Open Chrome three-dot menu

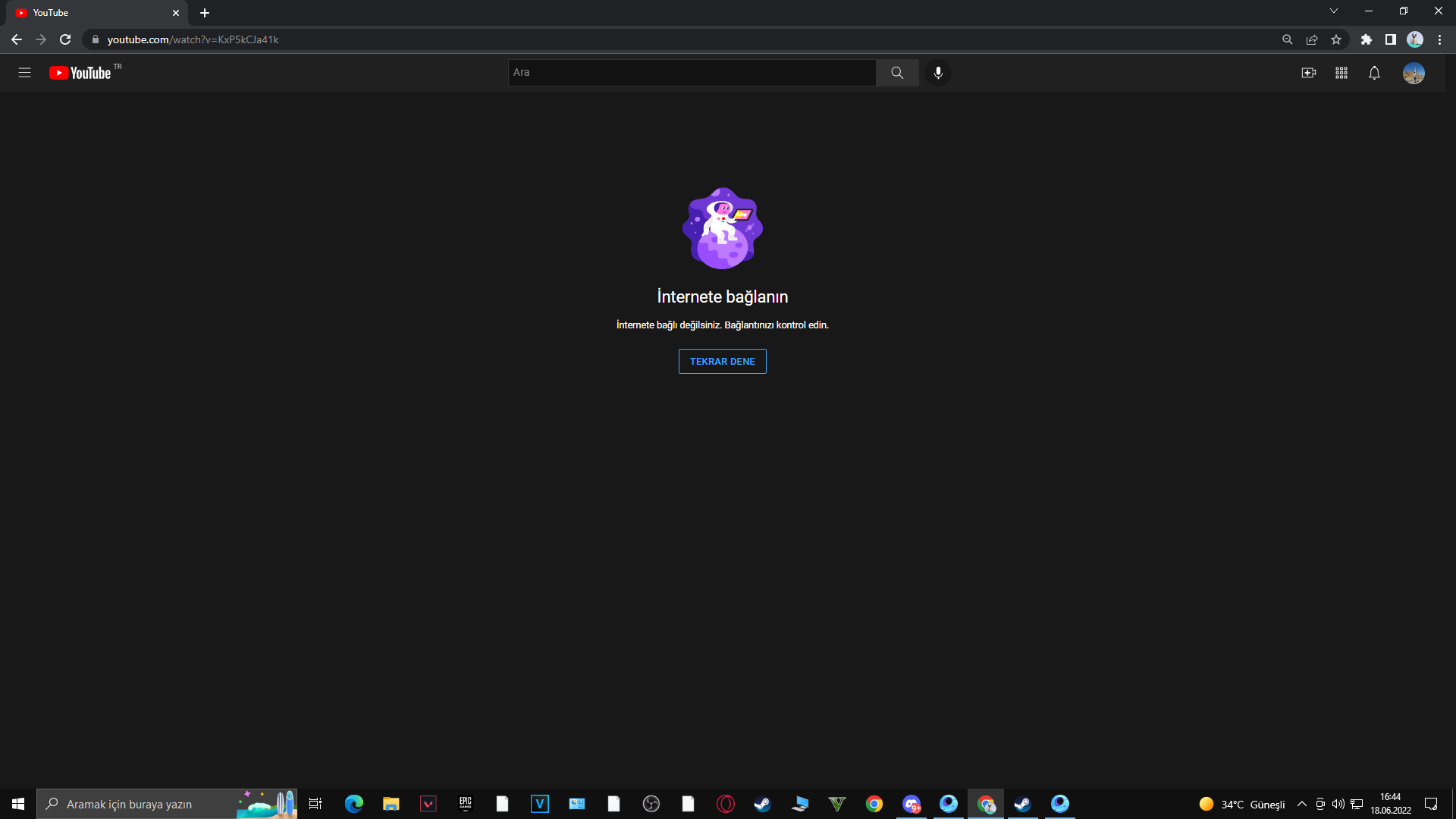coord(1439,39)
